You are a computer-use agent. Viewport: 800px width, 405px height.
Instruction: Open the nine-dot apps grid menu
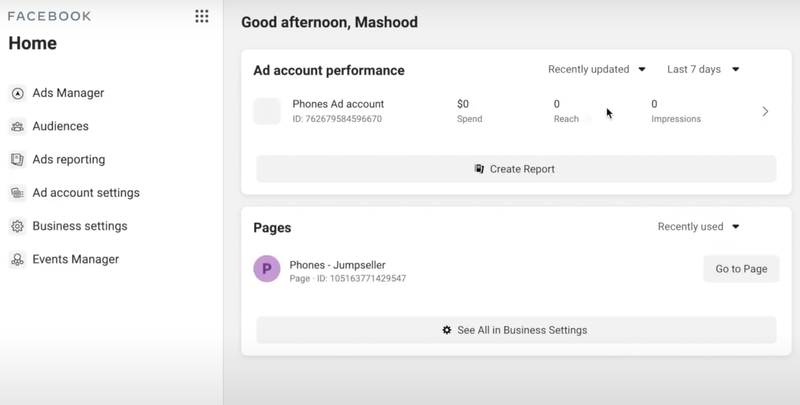point(201,16)
